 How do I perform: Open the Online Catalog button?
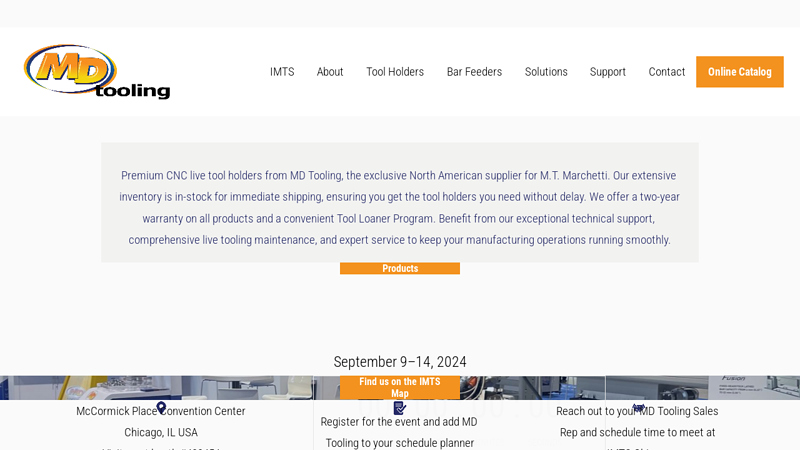point(740,72)
